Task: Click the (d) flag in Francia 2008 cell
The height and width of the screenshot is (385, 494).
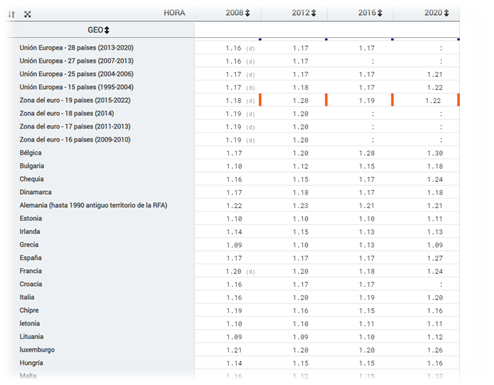Action: [x=251, y=272]
